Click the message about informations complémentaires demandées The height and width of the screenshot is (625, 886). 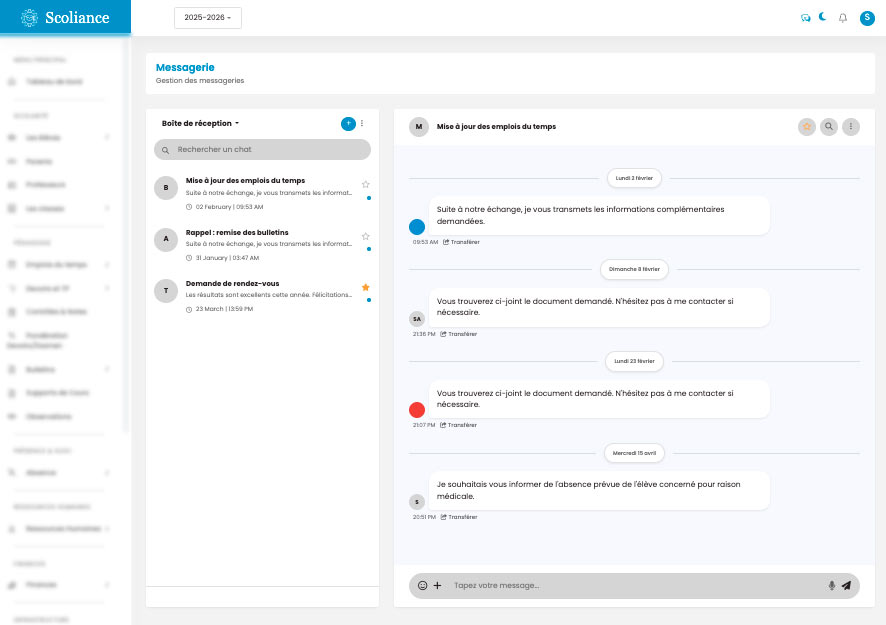[x=599, y=215]
